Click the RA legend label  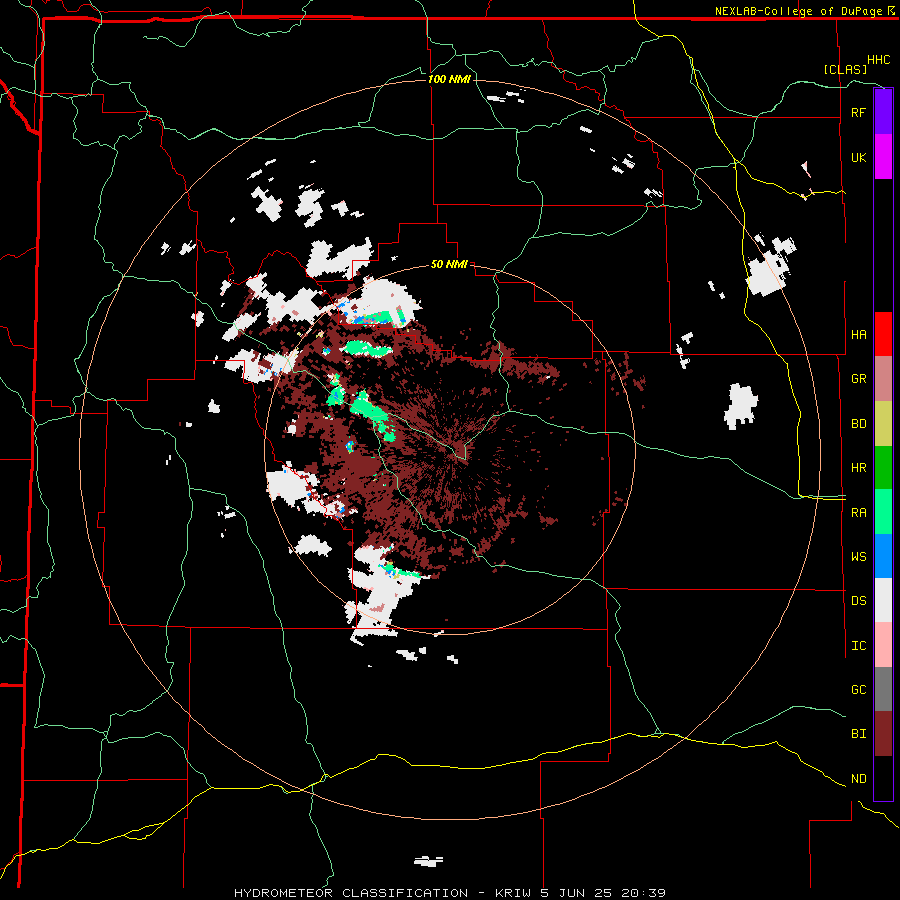pyautogui.click(x=858, y=512)
